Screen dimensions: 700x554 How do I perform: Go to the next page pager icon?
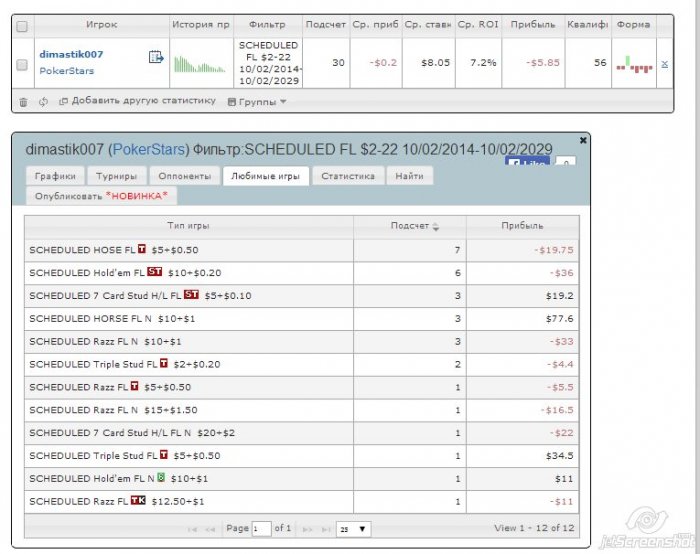point(307,529)
